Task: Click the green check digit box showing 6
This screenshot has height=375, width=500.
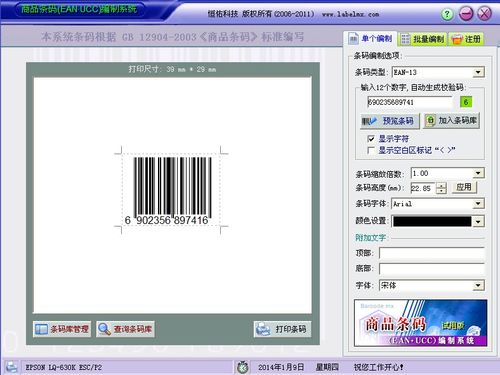Action: tap(466, 102)
